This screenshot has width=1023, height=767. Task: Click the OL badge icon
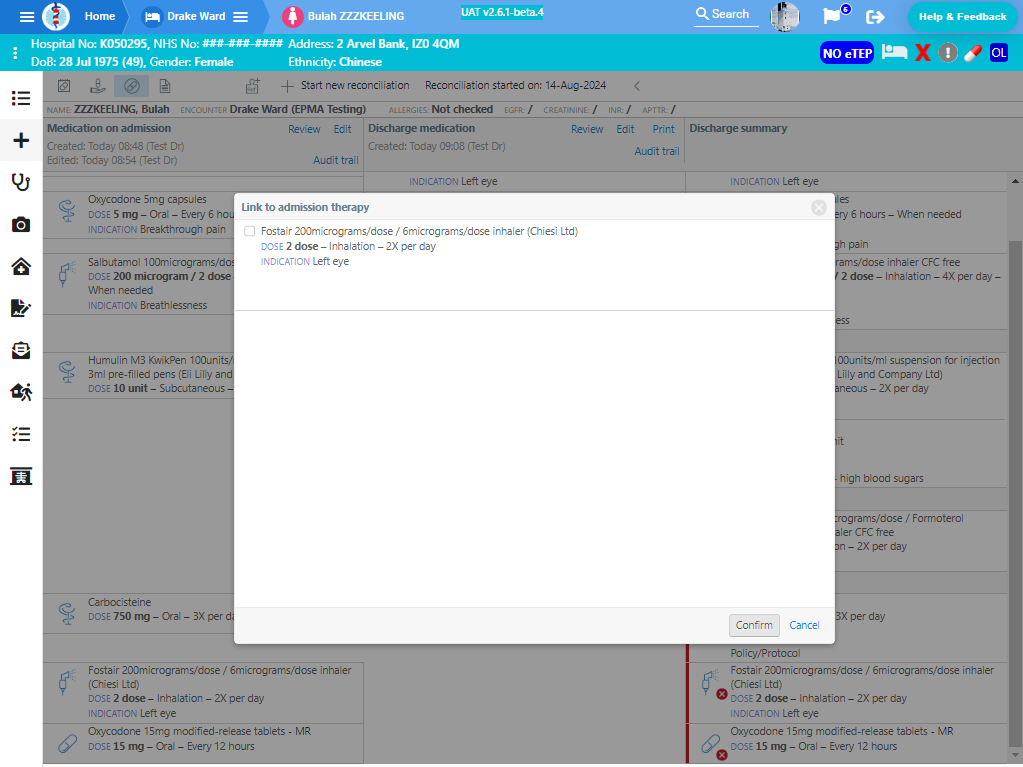998,53
